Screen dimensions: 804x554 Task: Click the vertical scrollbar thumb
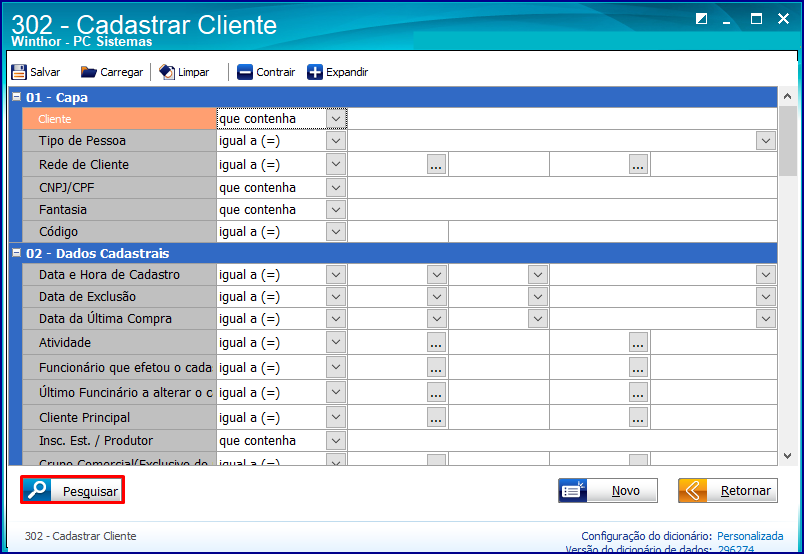pos(787,141)
